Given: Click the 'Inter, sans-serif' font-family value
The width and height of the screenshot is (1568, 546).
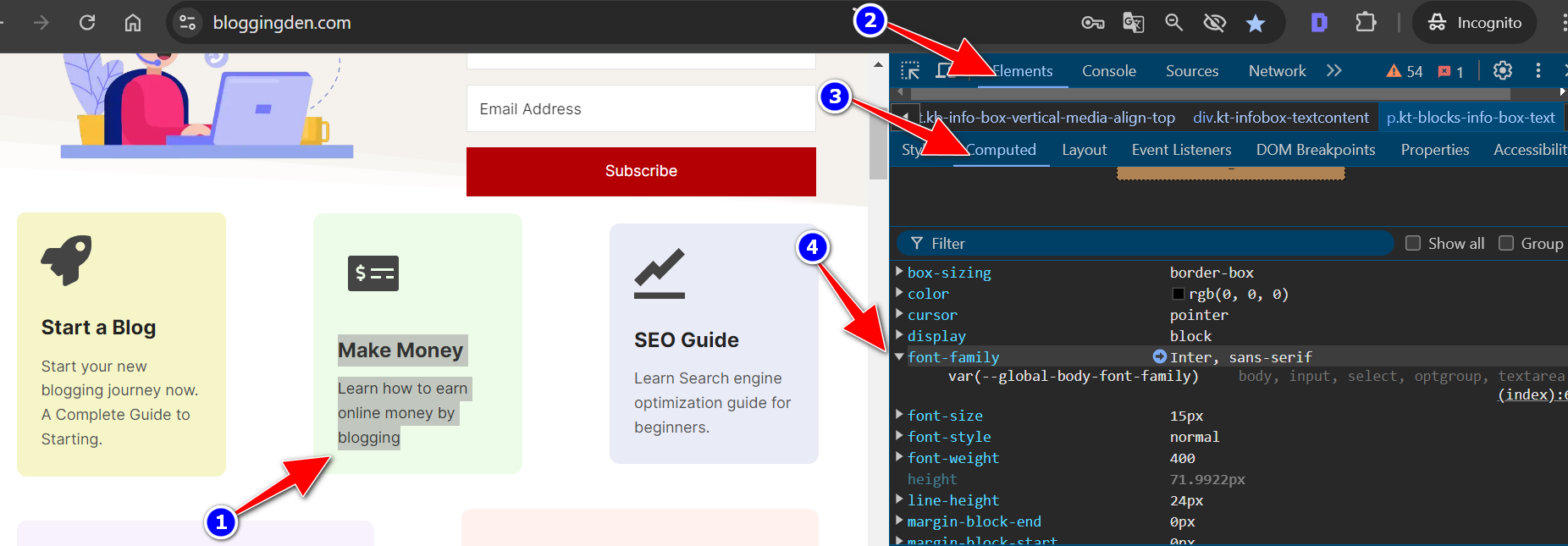Looking at the screenshot, I should (1240, 357).
